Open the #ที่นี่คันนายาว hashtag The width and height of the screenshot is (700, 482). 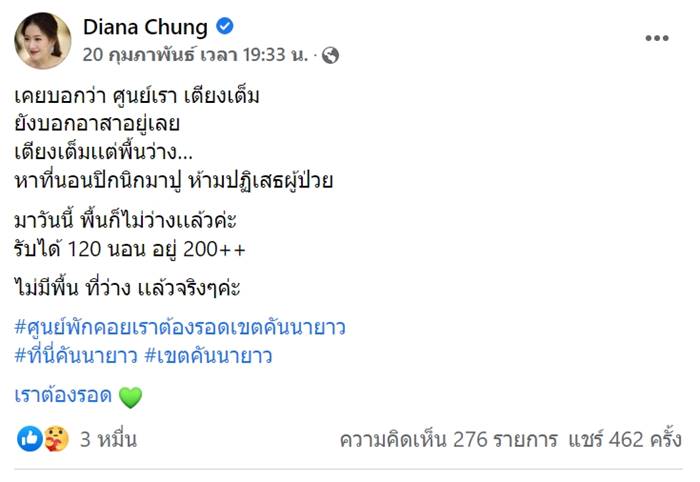[75, 354]
